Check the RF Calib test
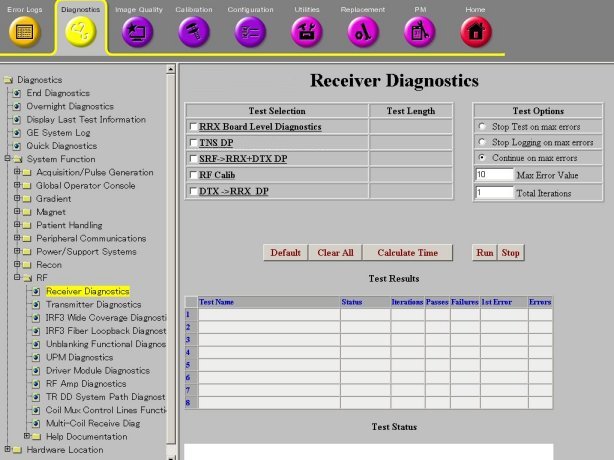The image size is (614, 460). 193,174
